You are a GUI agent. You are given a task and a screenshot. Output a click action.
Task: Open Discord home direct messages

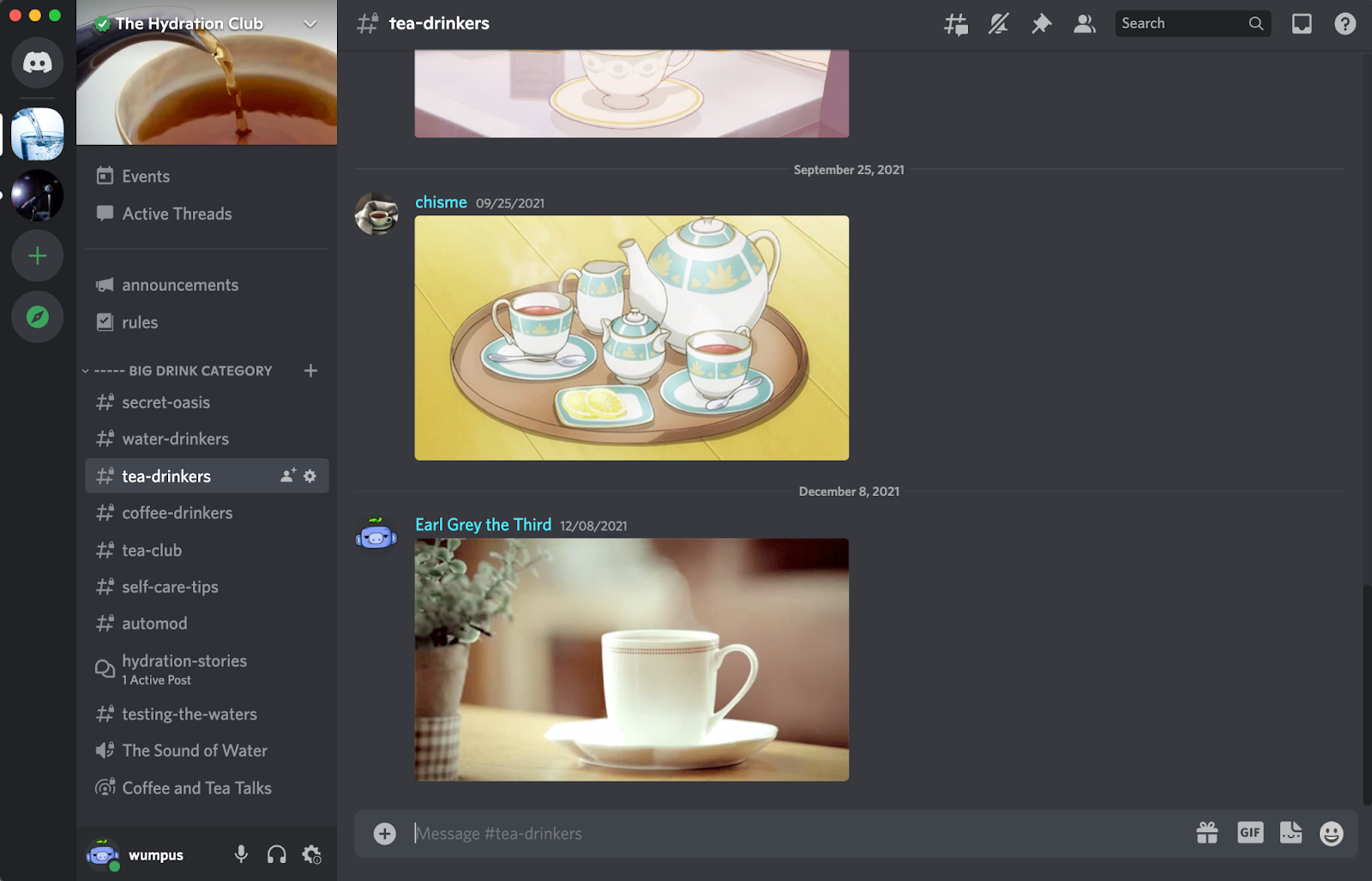37,62
